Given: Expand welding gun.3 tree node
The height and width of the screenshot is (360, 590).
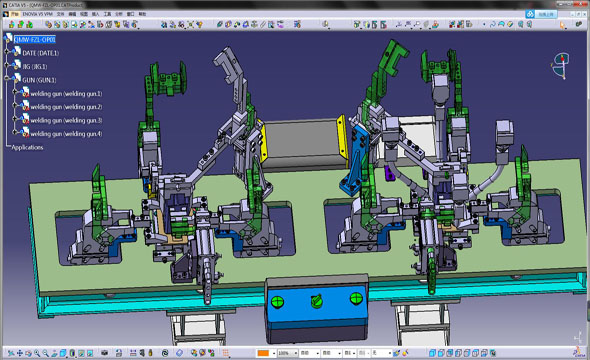Looking at the screenshot, I should click(15, 118).
